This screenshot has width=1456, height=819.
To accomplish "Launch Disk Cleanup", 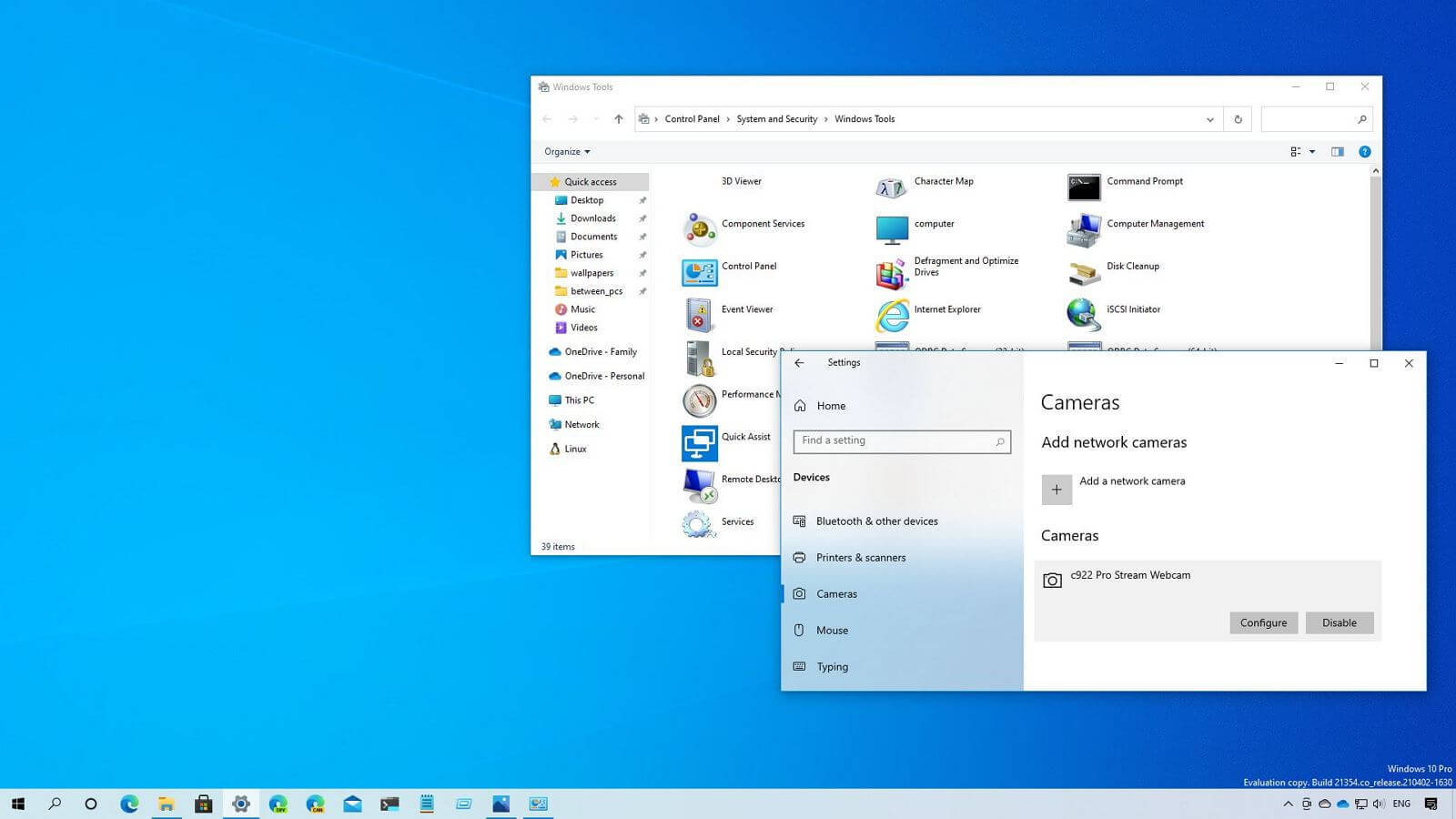I will pyautogui.click(x=1132, y=266).
